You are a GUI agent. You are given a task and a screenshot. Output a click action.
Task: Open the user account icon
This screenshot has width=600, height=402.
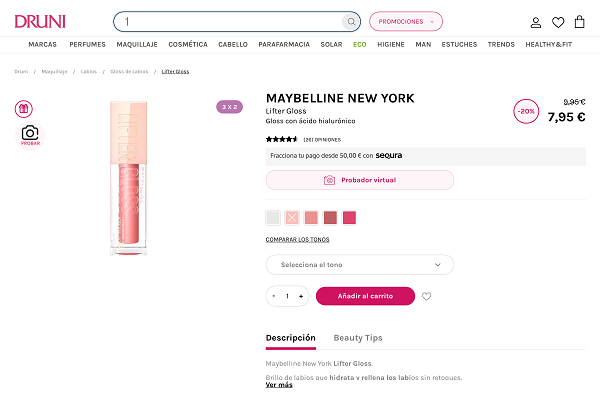[536, 22]
